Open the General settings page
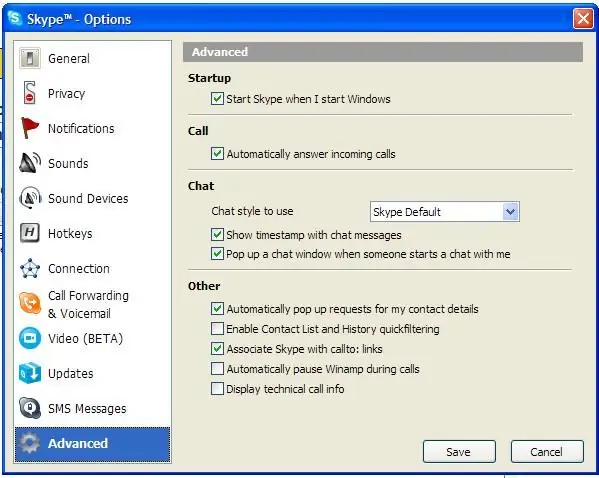The image size is (599, 478). coord(69,58)
